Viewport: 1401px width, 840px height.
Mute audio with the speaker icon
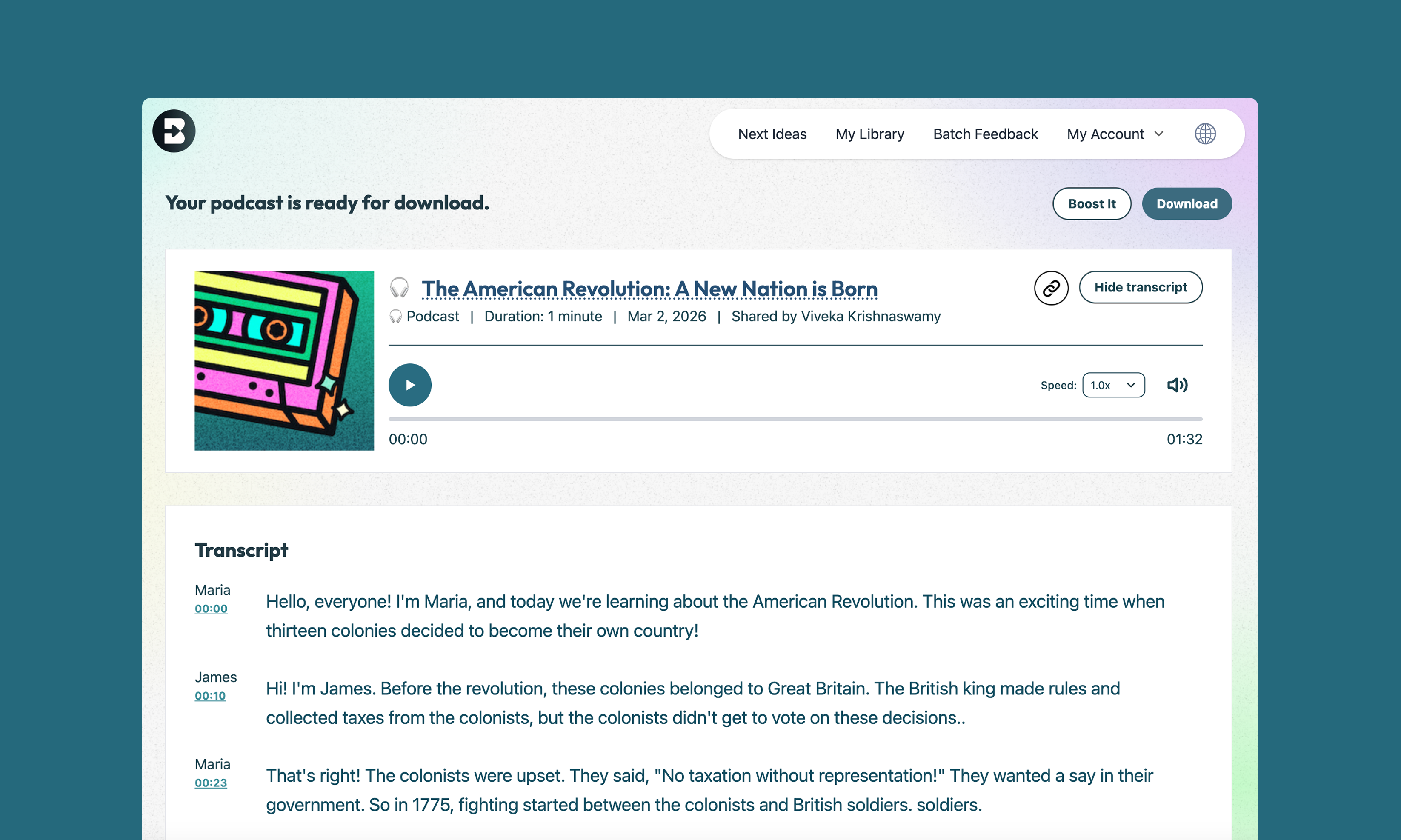[x=1177, y=385]
